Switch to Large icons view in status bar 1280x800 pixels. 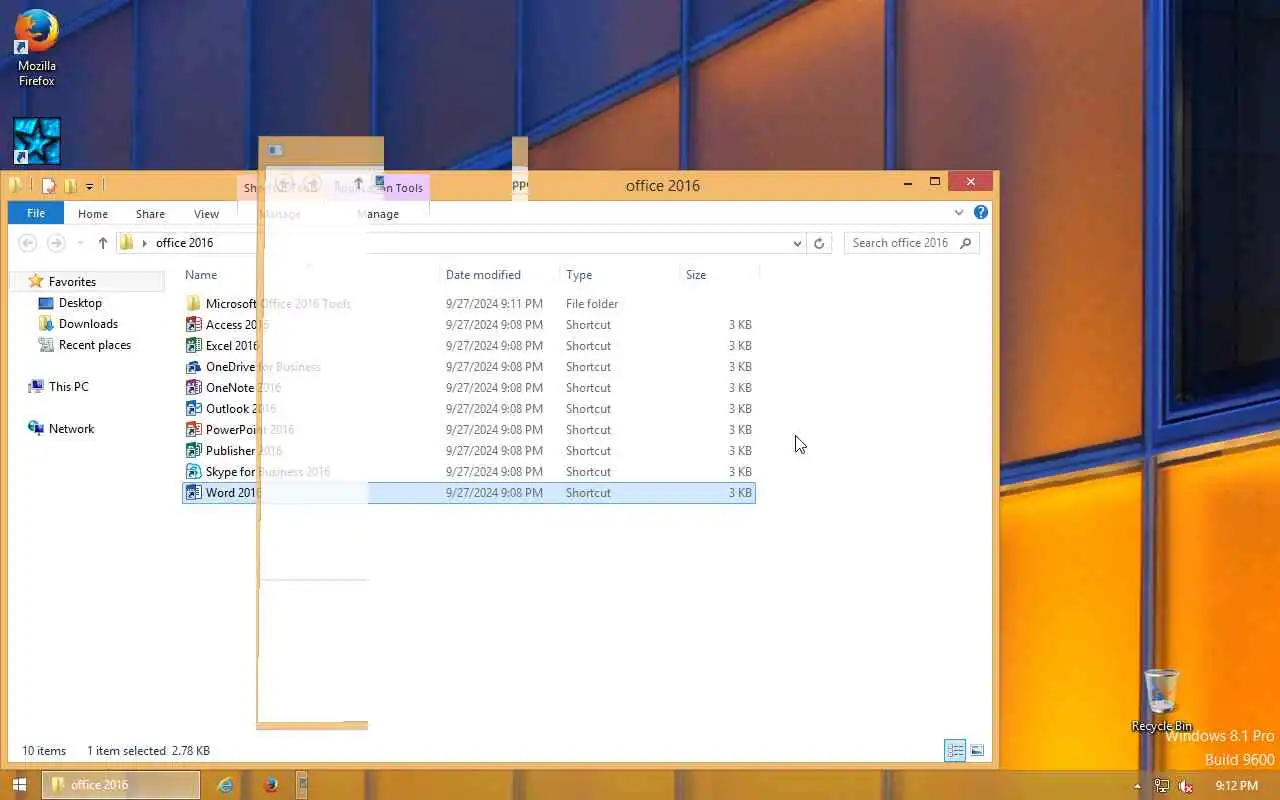(x=977, y=750)
